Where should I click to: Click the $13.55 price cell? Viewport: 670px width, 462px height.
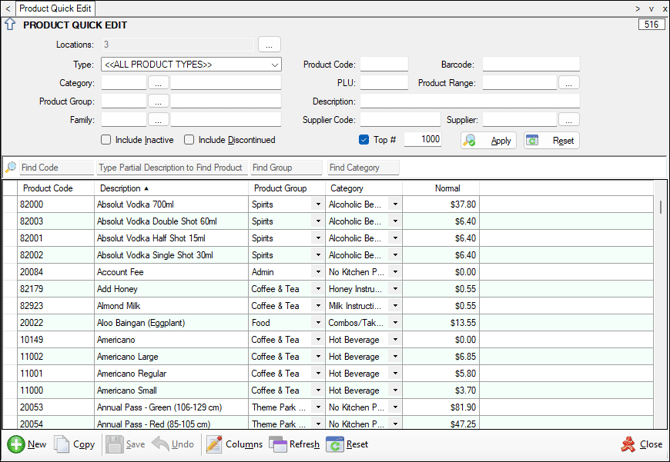(441, 323)
